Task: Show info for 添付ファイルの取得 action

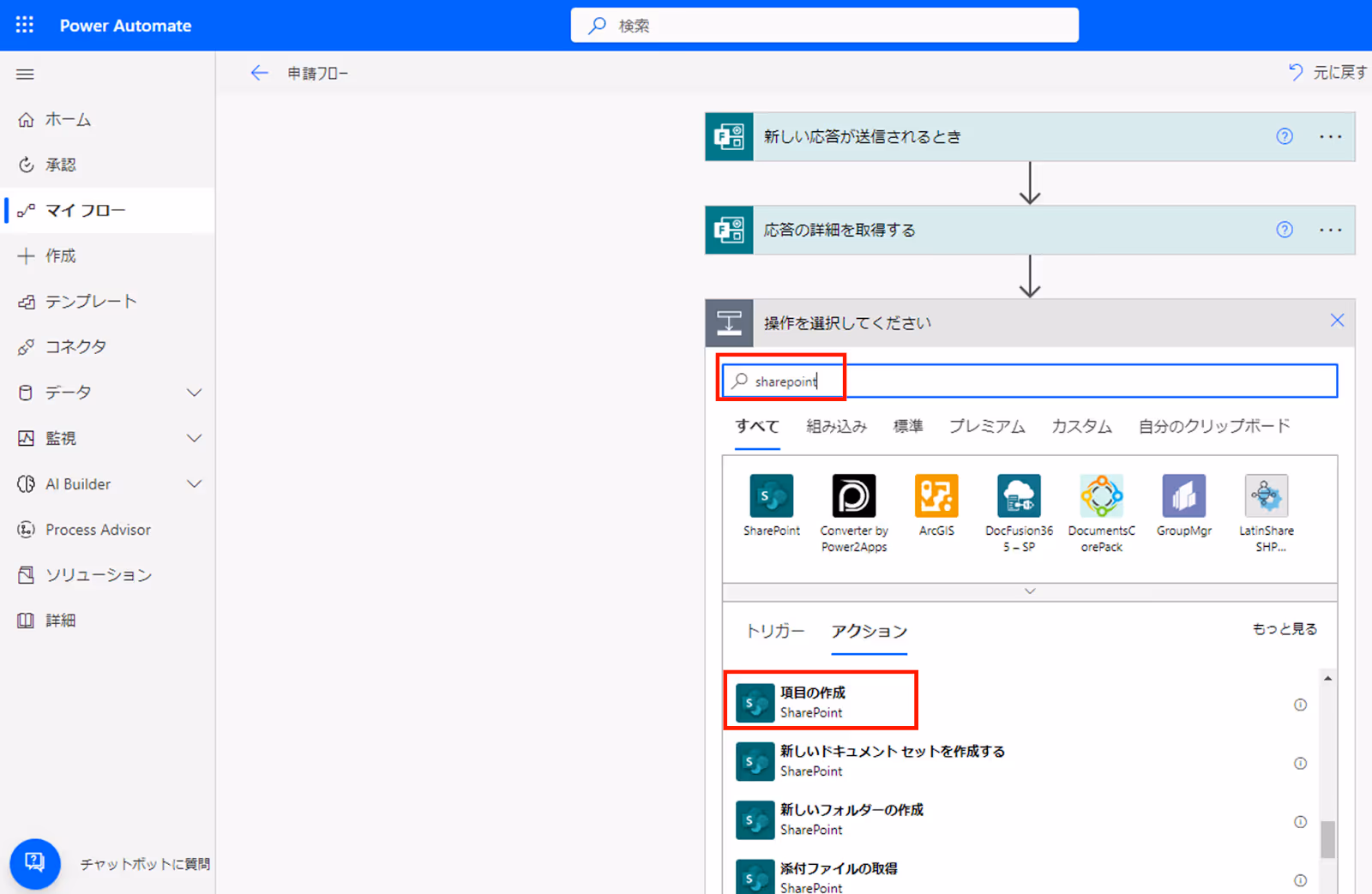Action: pos(1300,880)
